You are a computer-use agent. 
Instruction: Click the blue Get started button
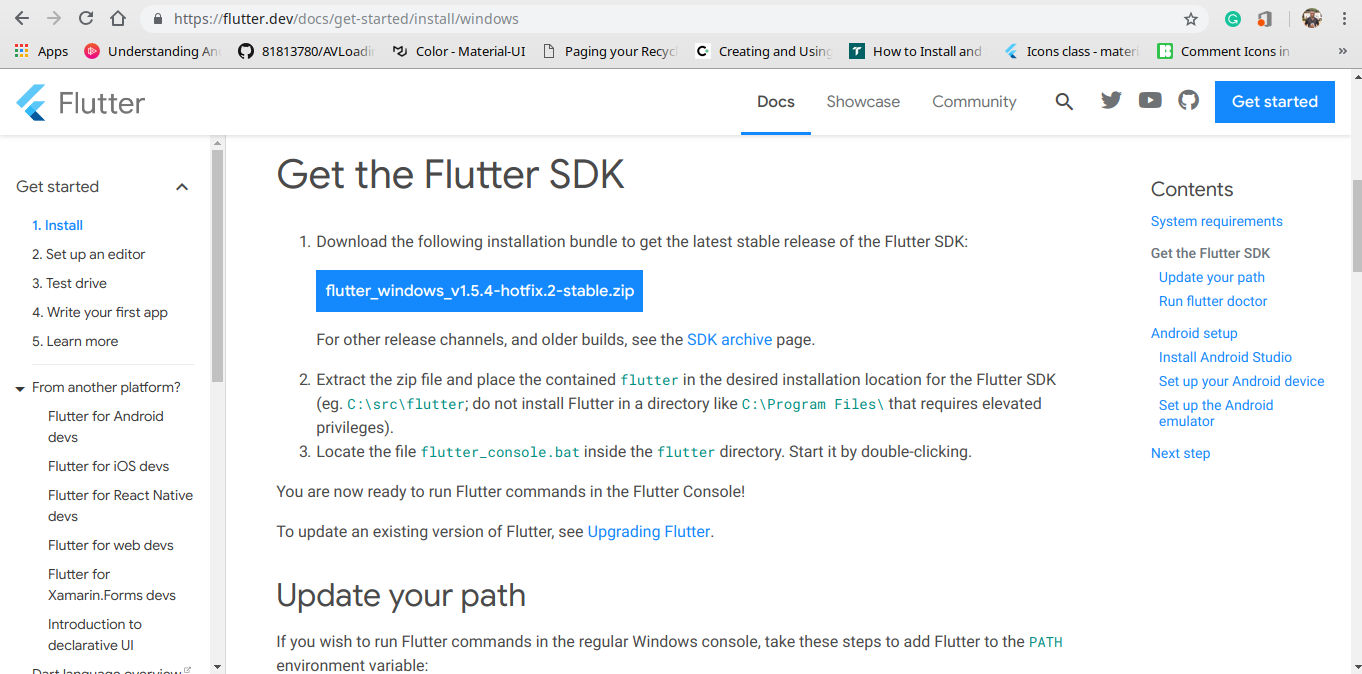coord(1275,102)
